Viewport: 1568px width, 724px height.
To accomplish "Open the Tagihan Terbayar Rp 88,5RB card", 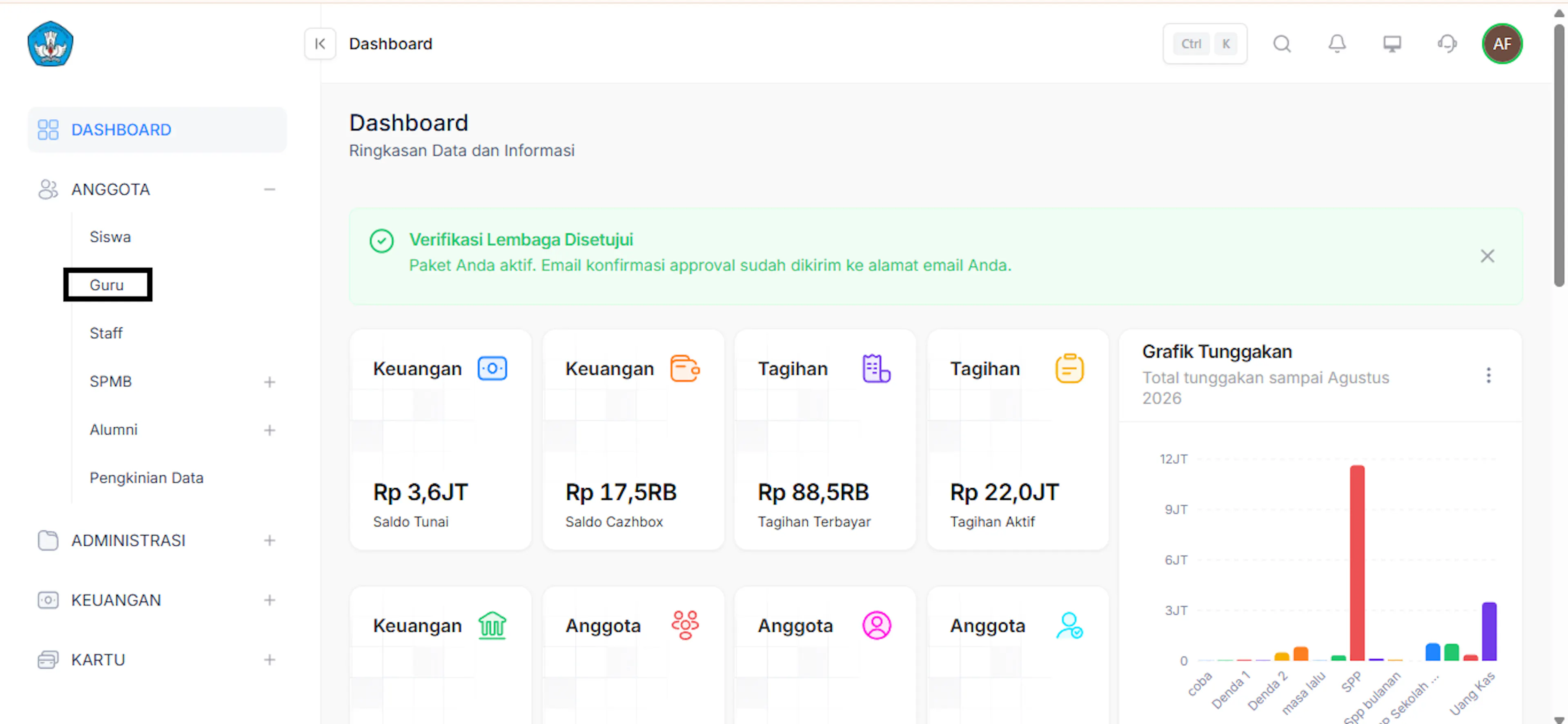I will click(825, 440).
